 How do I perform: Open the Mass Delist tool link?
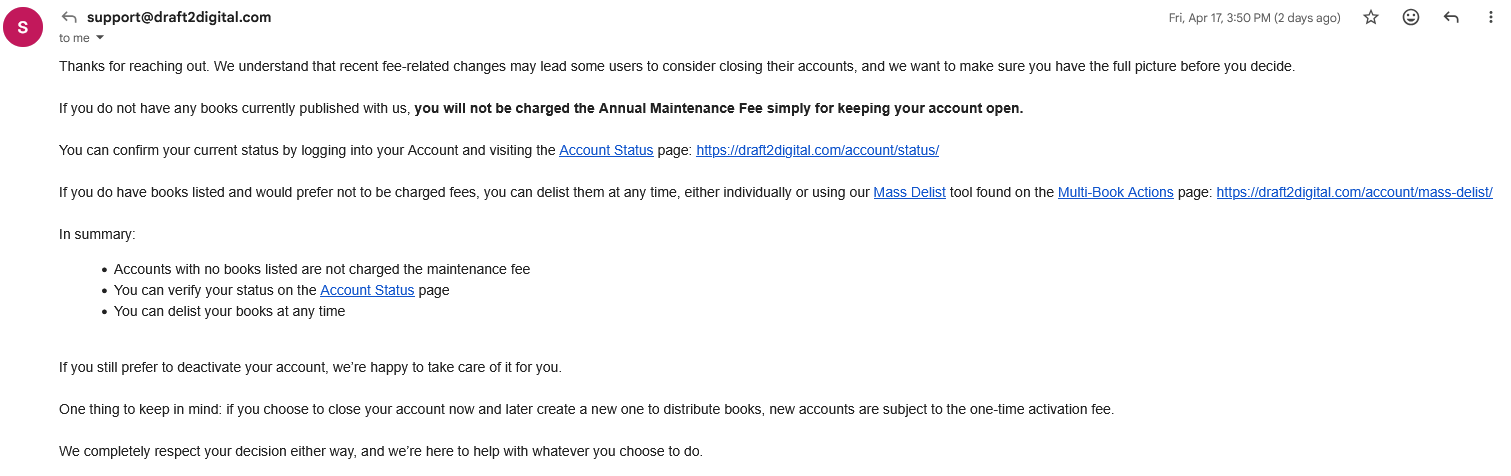click(x=909, y=192)
